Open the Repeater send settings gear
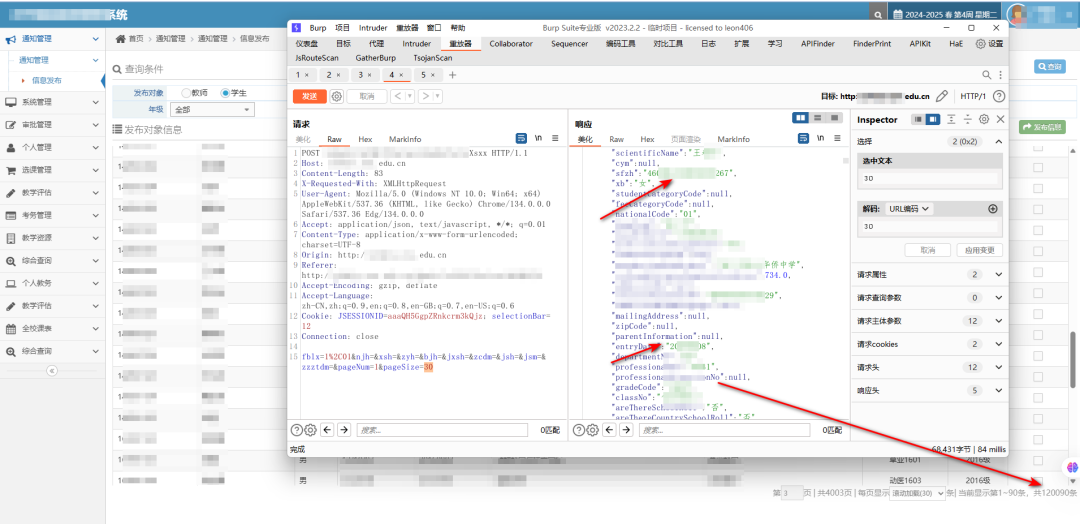Image resolution: width=1080 pixels, height=524 pixels. pos(336,96)
